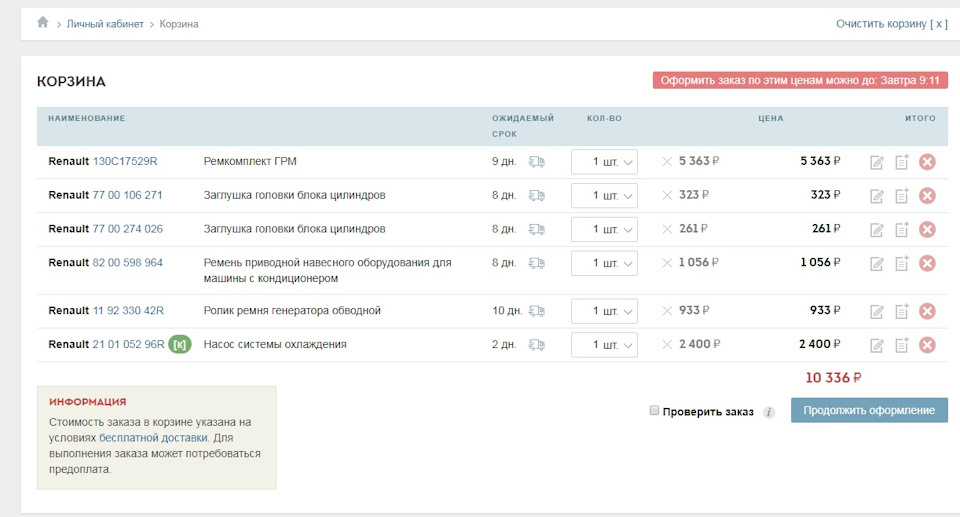The height and width of the screenshot is (517, 960).
Task: Click delivery truck icon for 77 00 274 026
Action: (537, 229)
